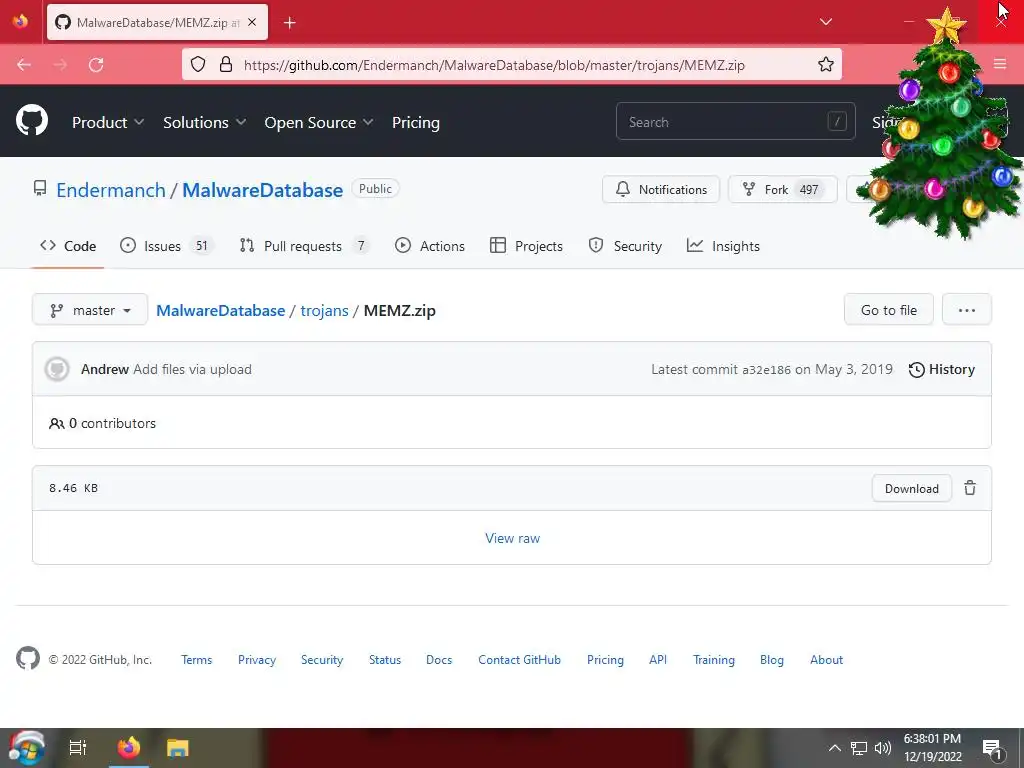Open the trojans folder breadcrumb

click(x=325, y=310)
